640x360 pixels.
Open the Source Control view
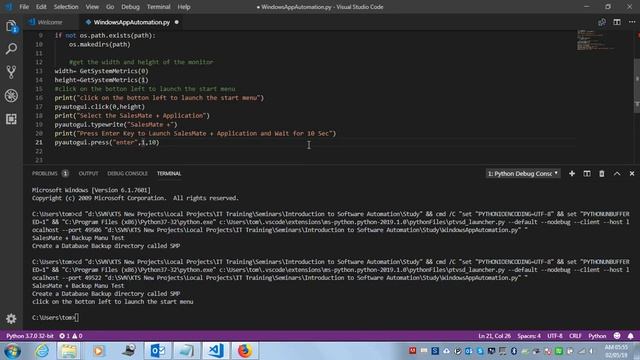click(11, 72)
